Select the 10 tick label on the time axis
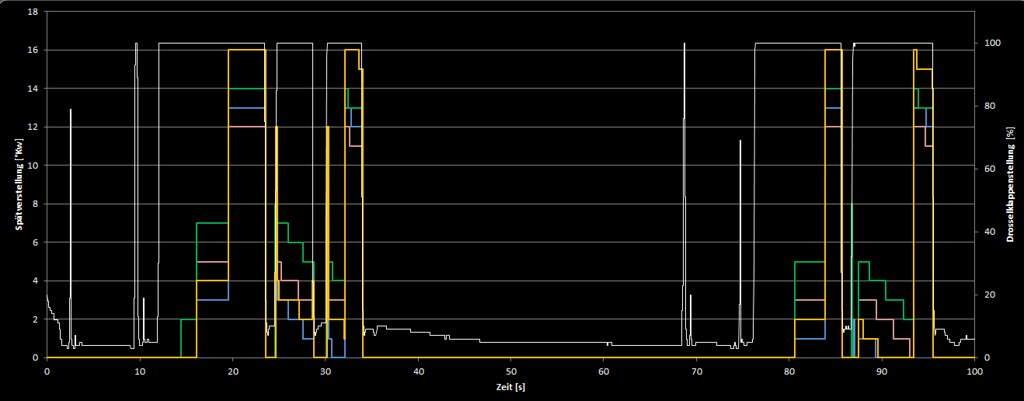1024x401 pixels. [140, 369]
